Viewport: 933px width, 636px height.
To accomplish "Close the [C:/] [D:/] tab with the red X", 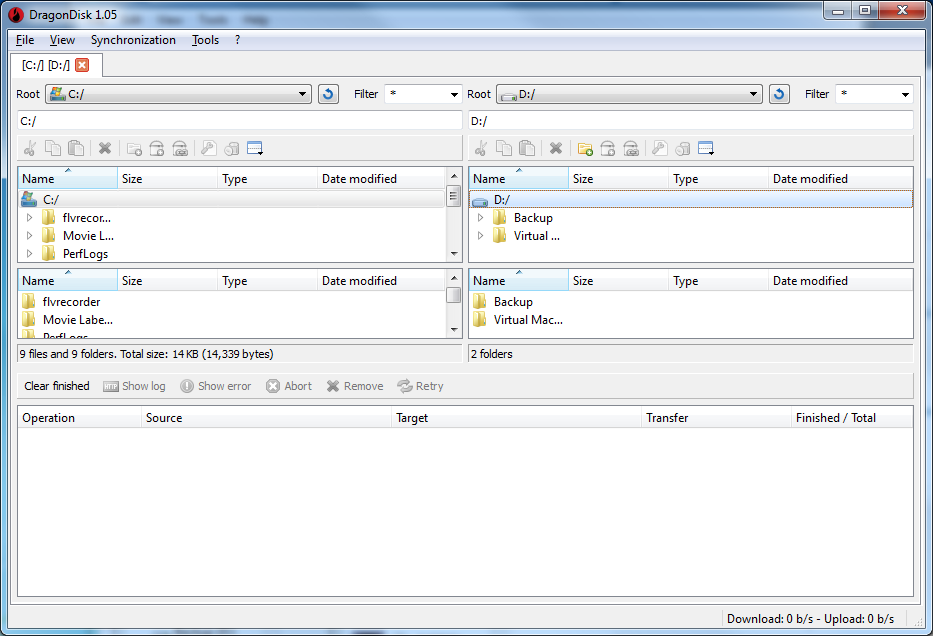I will [82, 65].
